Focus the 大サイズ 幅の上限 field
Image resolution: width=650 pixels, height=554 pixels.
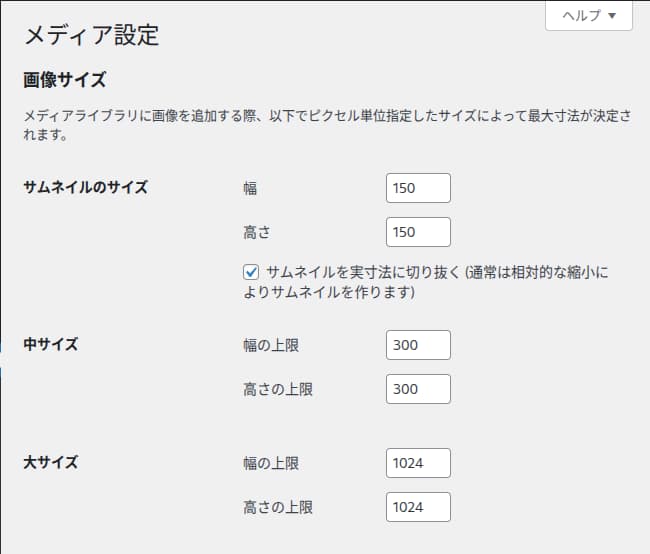click(x=418, y=463)
